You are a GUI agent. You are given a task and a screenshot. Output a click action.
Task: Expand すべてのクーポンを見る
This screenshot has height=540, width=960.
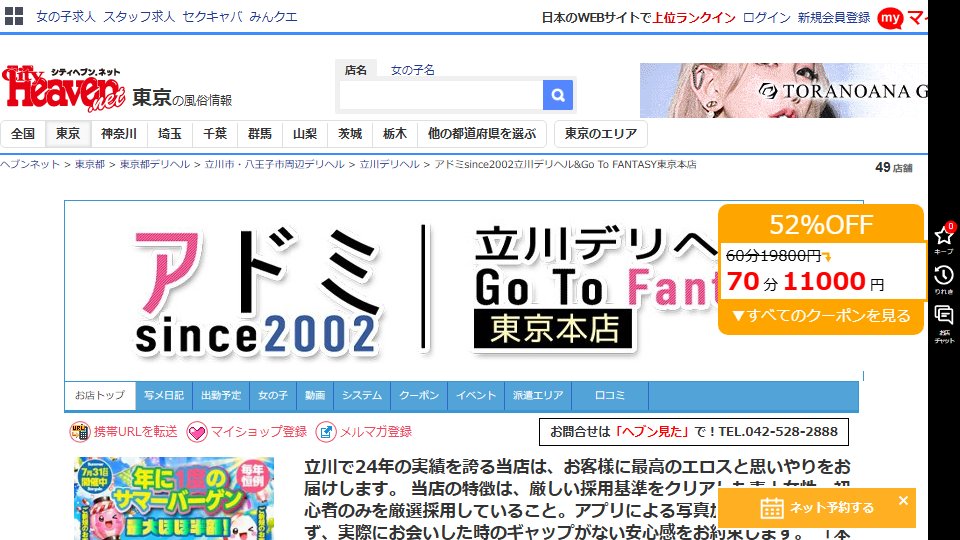click(x=820, y=316)
